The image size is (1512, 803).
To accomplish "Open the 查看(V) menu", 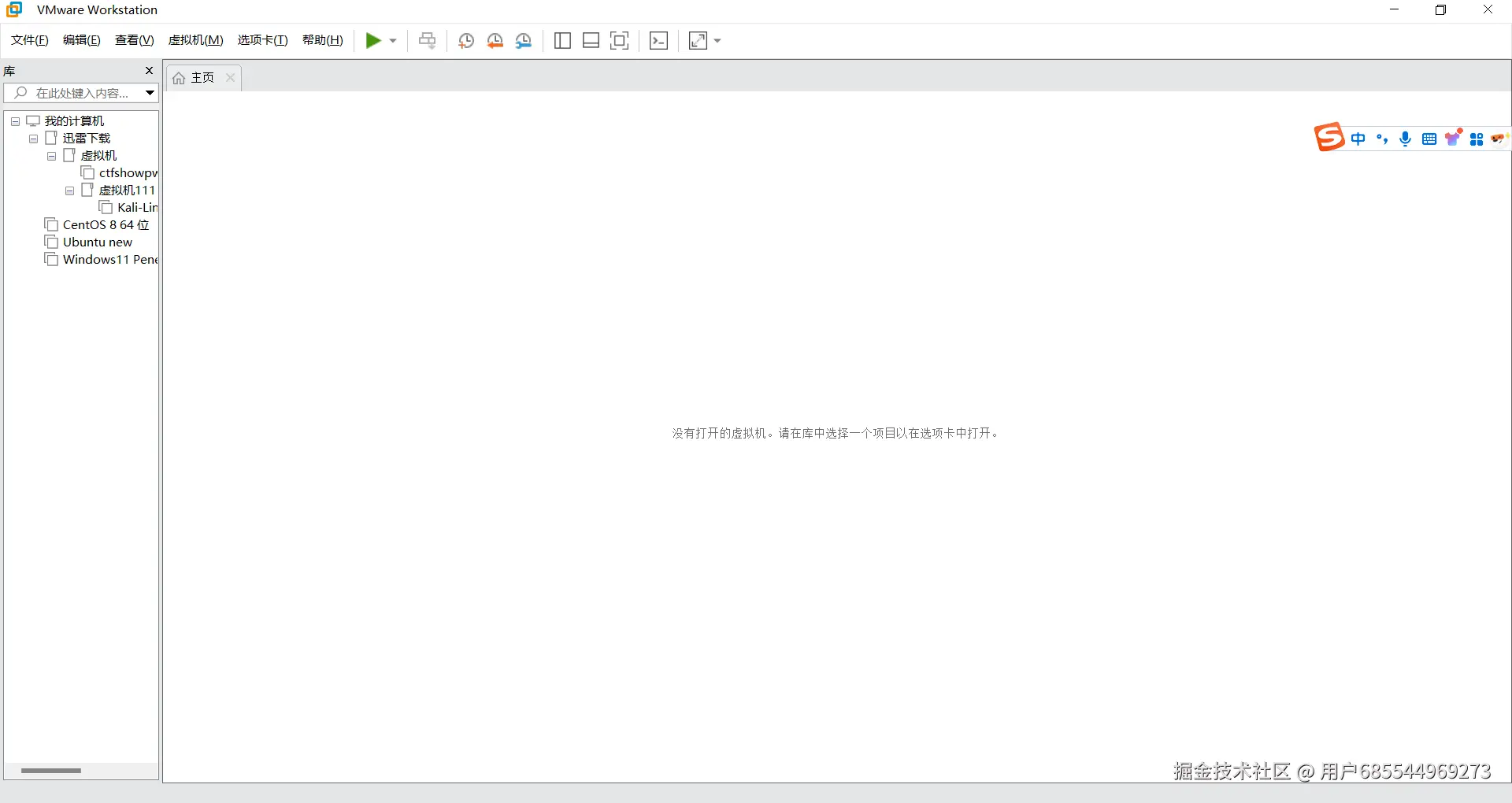I will (135, 40).
